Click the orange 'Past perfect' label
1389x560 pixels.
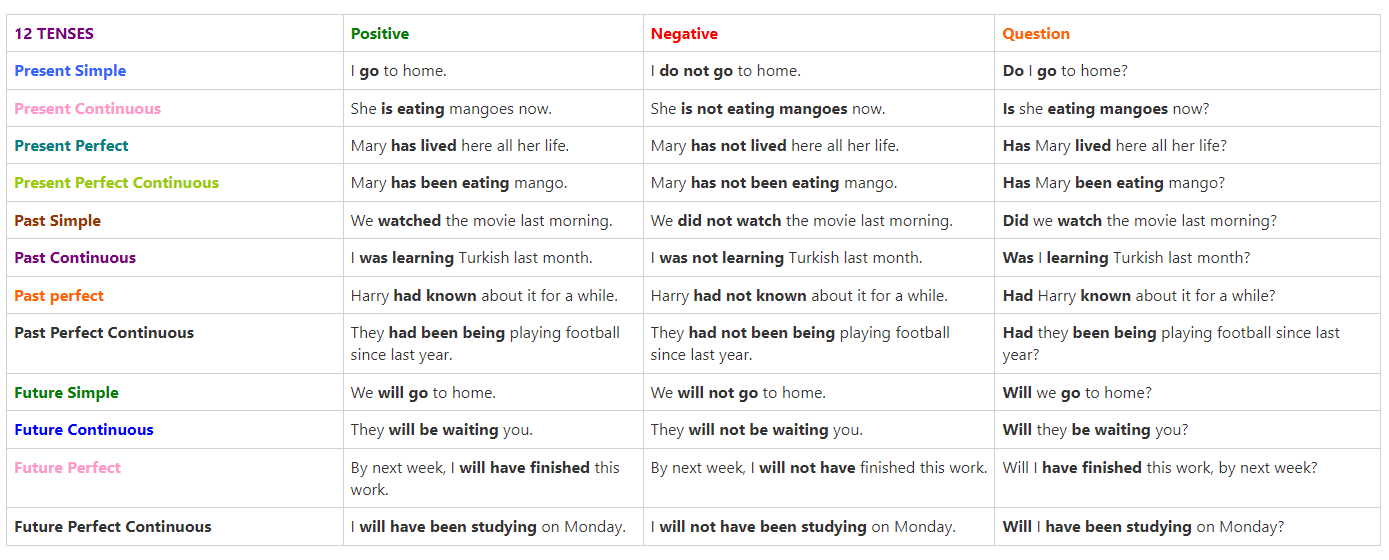point(59,296)
